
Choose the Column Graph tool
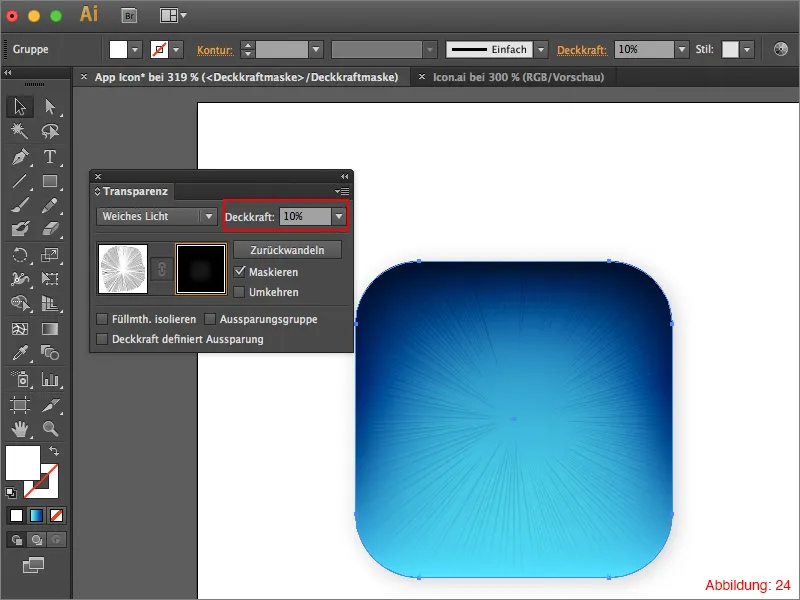tap(49, 379)
